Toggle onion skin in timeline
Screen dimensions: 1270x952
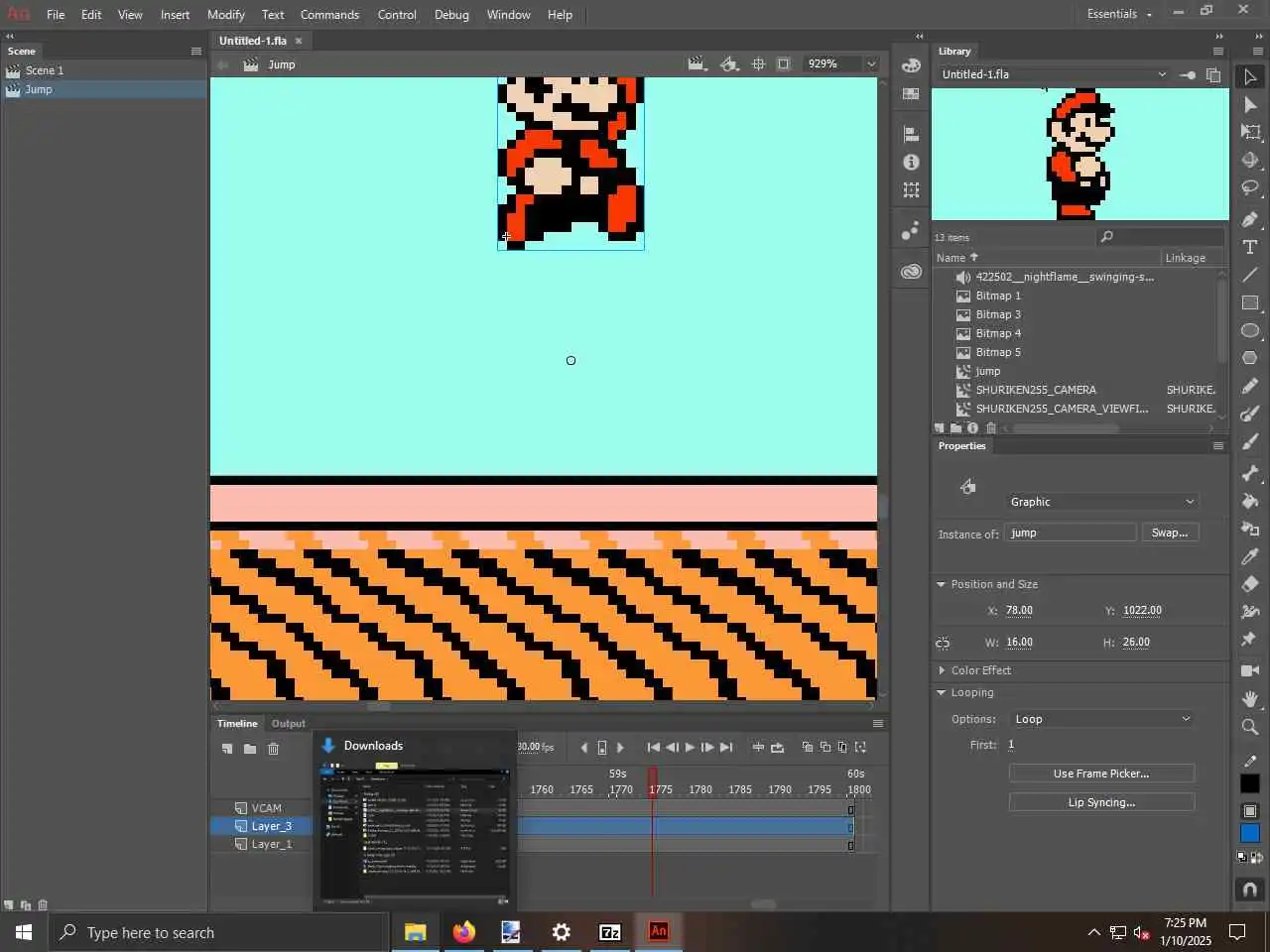807,747
